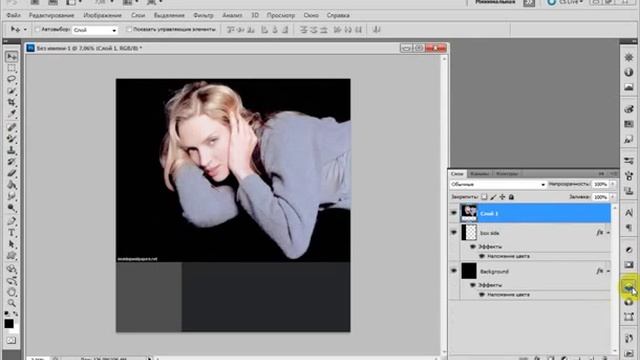Select the Dodge tool
The image size is (640, 360).
[11, 208]
